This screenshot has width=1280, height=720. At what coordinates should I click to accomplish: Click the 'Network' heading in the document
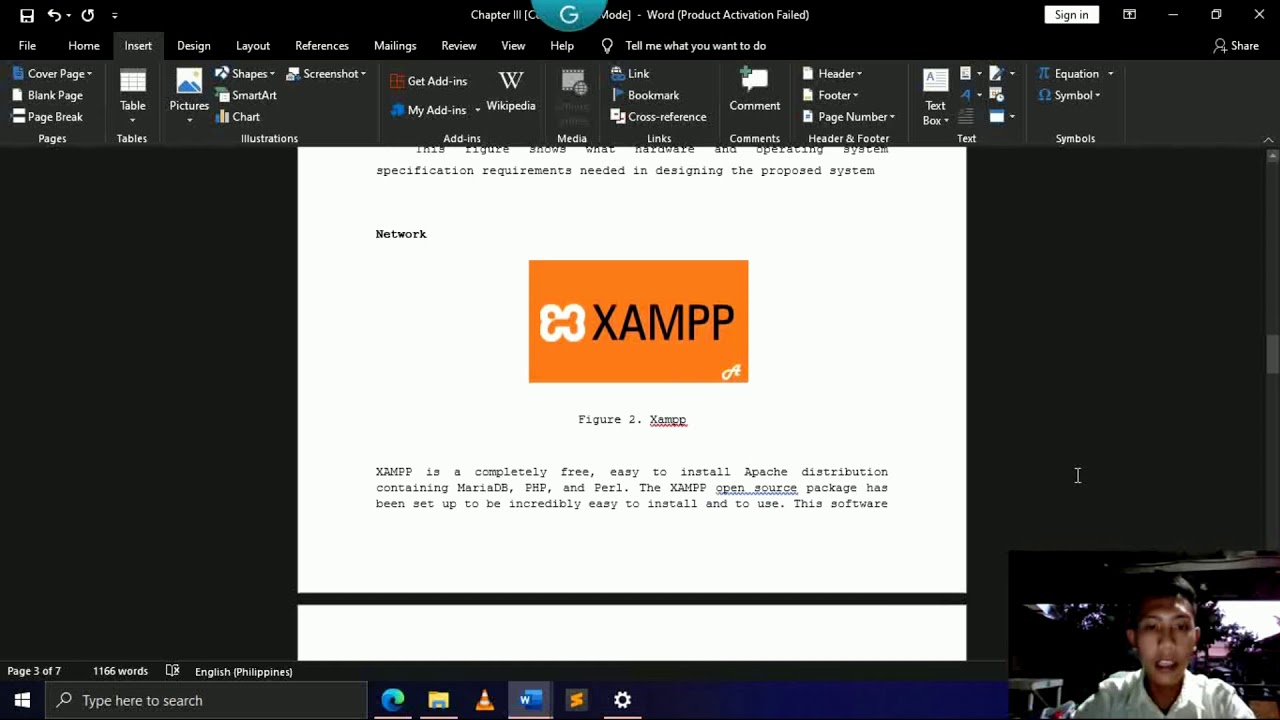401,234
